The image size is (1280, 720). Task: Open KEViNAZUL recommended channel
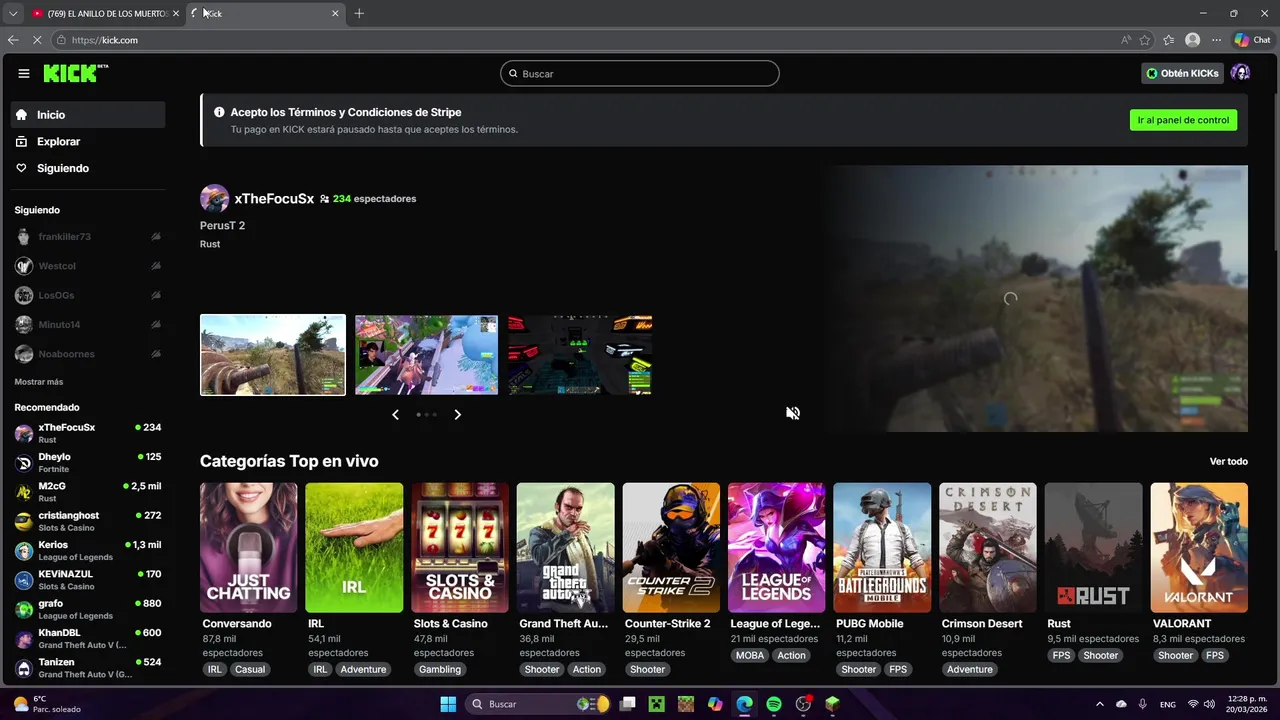point(88,580)
